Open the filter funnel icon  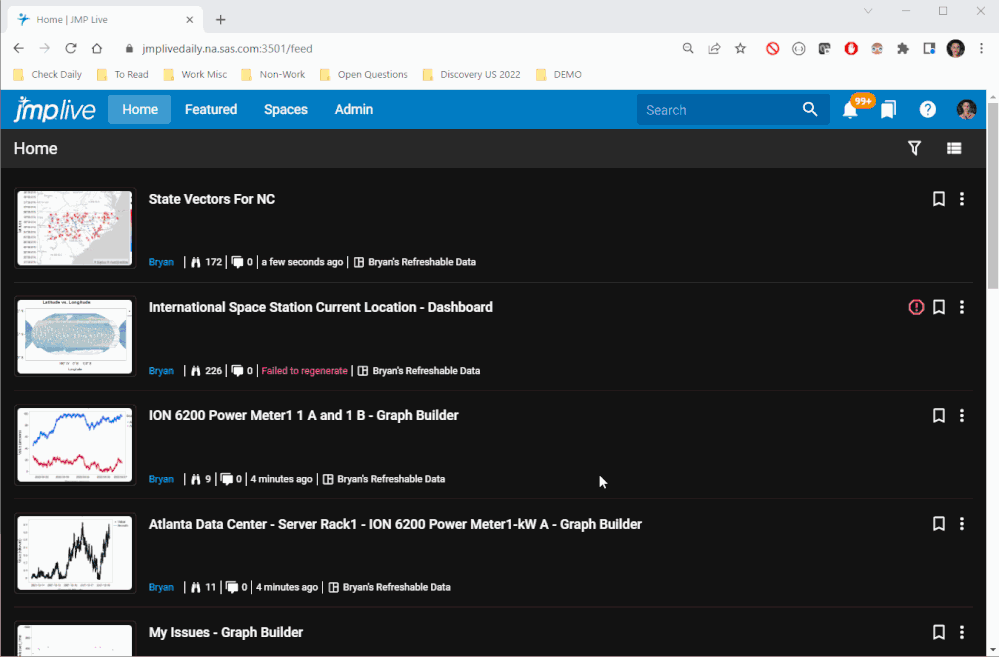tap(914, 148)
